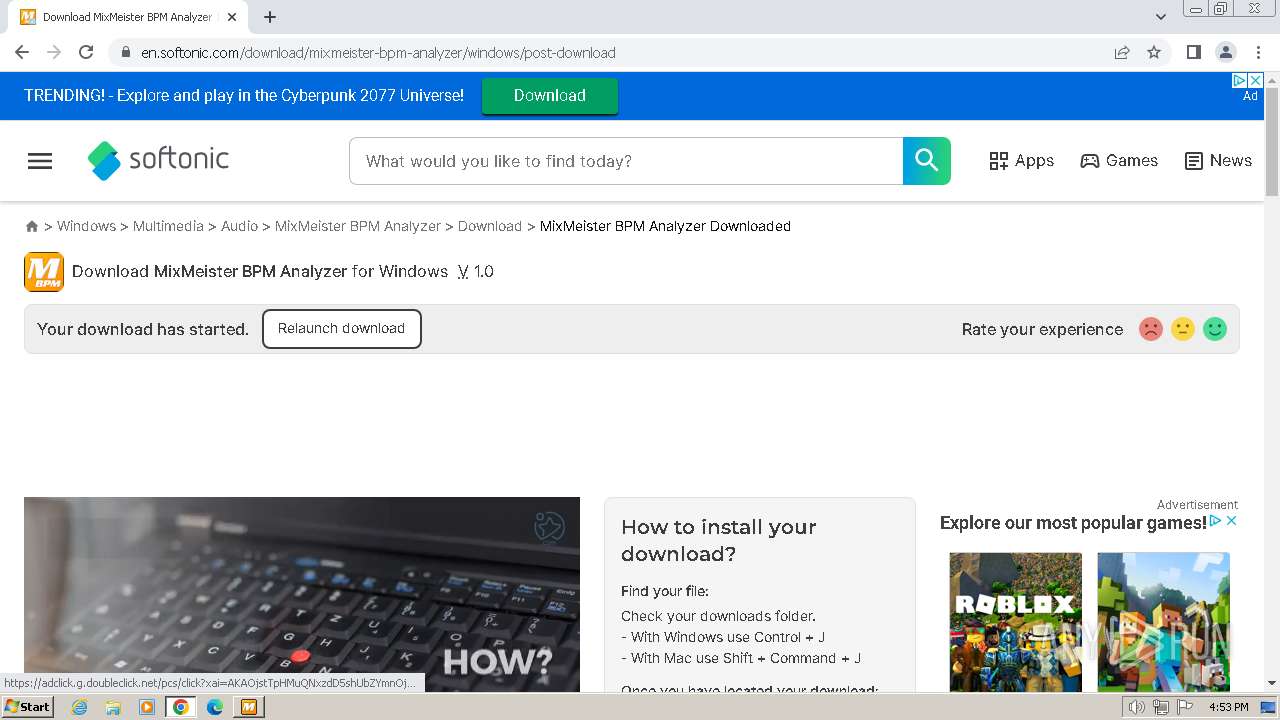This screenshot has height=720, width=1280.
Task: Click the magnifier search button
Action: click(x=927, y=161)
